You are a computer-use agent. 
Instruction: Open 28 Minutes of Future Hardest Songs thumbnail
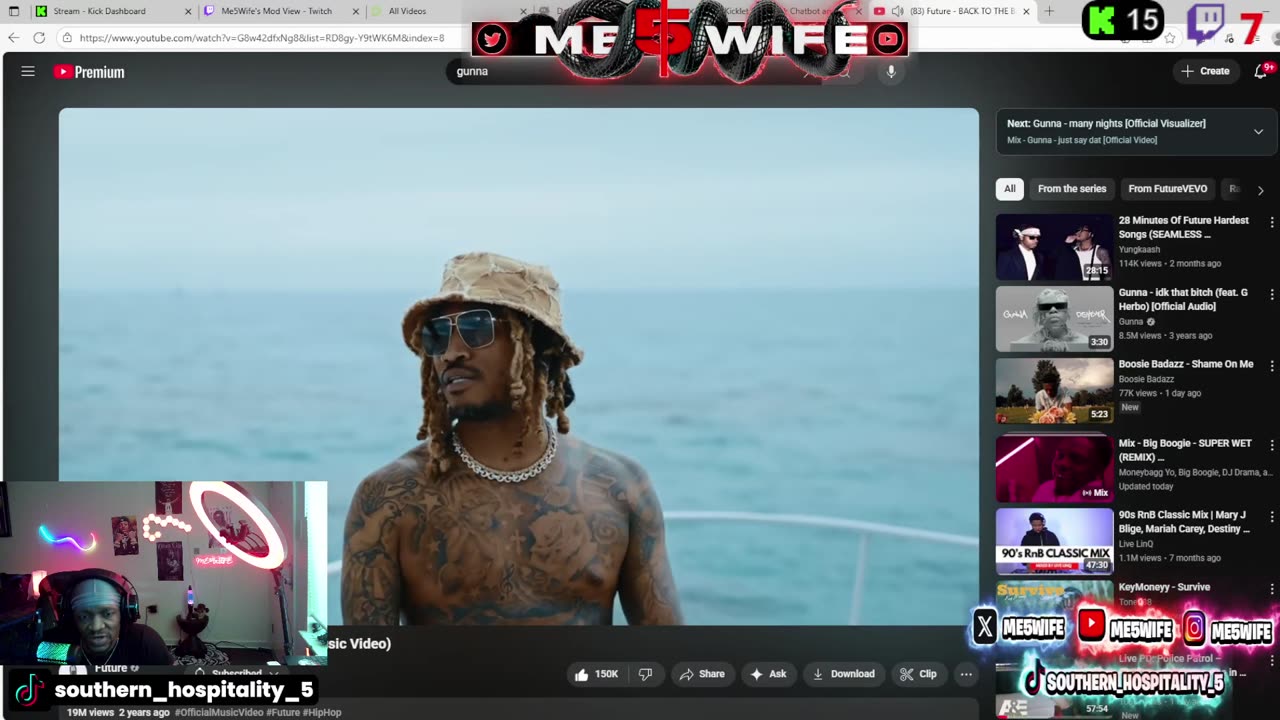click(x=1054, y=247)
